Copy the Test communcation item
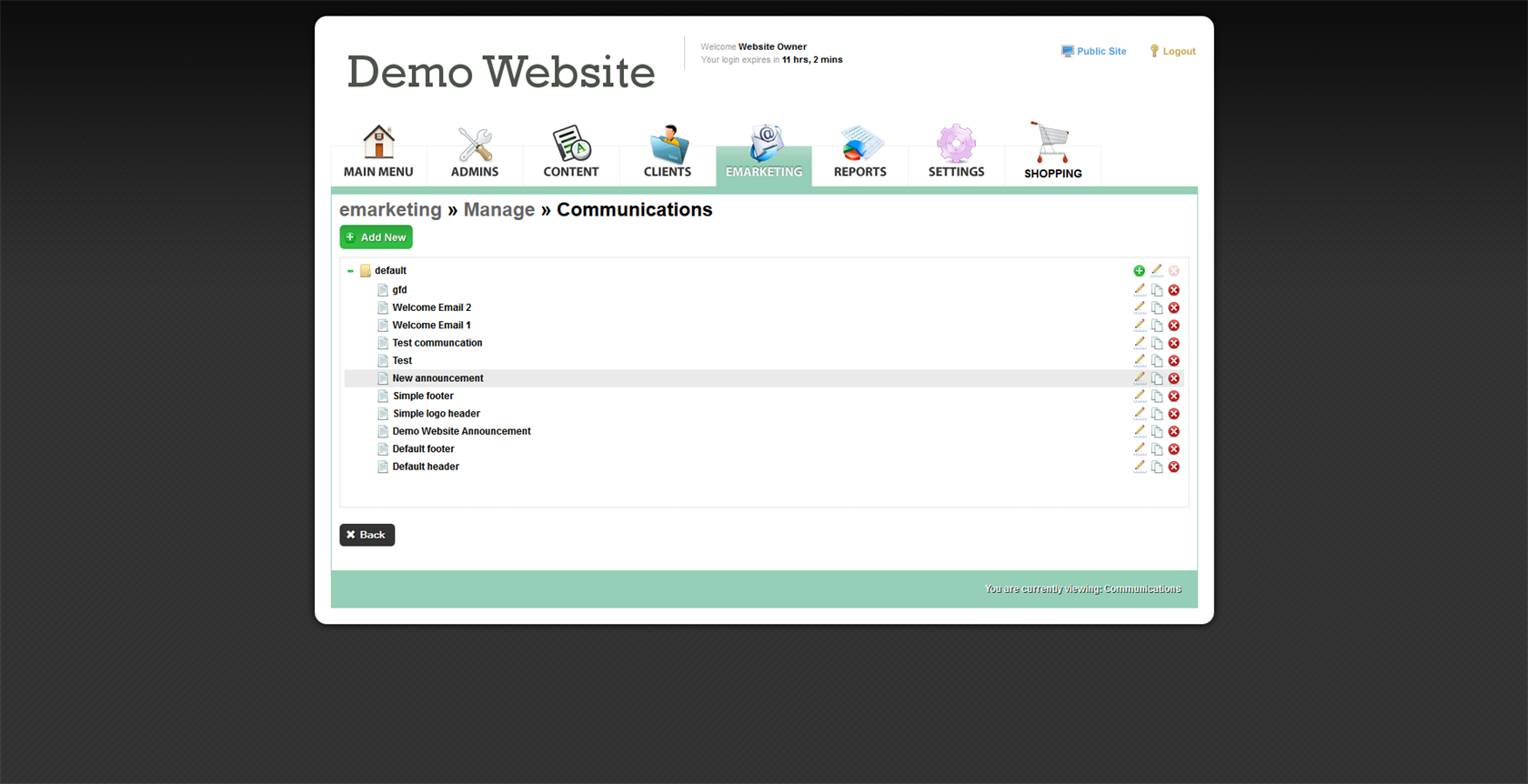This screenshot has width=1528, height=784. pos(1157,343)
